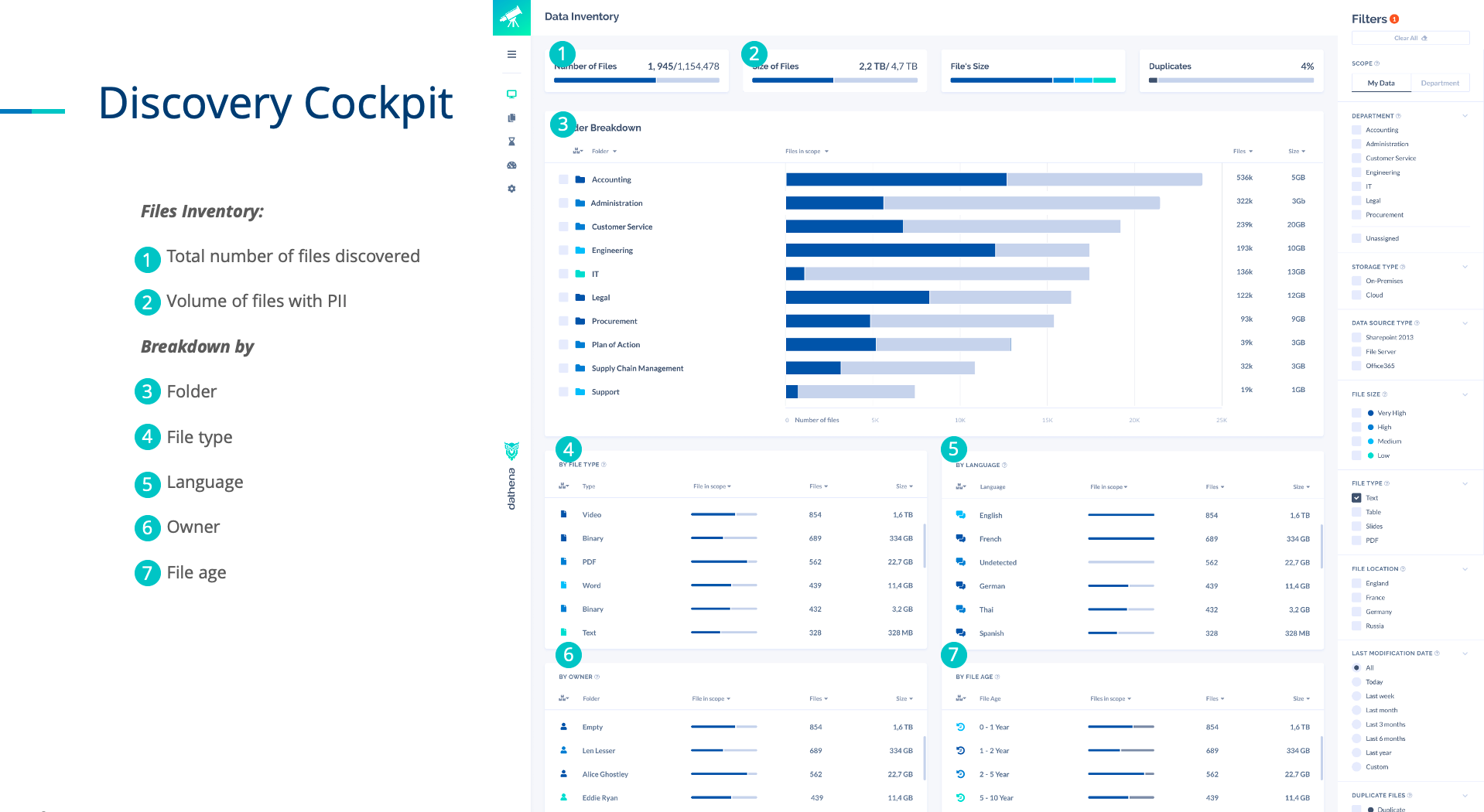
Task: Tick the File Server data source checkbox
Action: 1356,351
